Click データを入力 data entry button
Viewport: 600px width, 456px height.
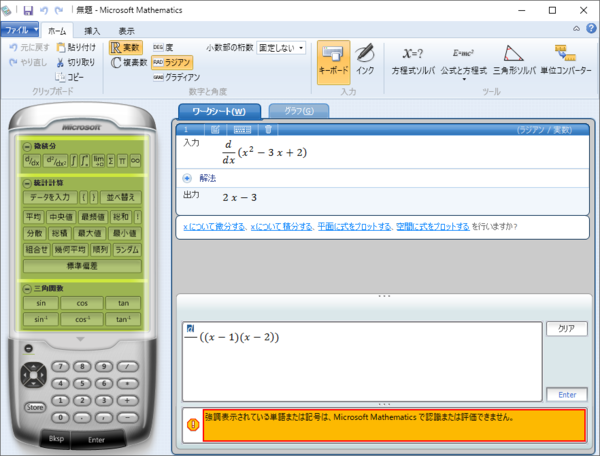50,197
